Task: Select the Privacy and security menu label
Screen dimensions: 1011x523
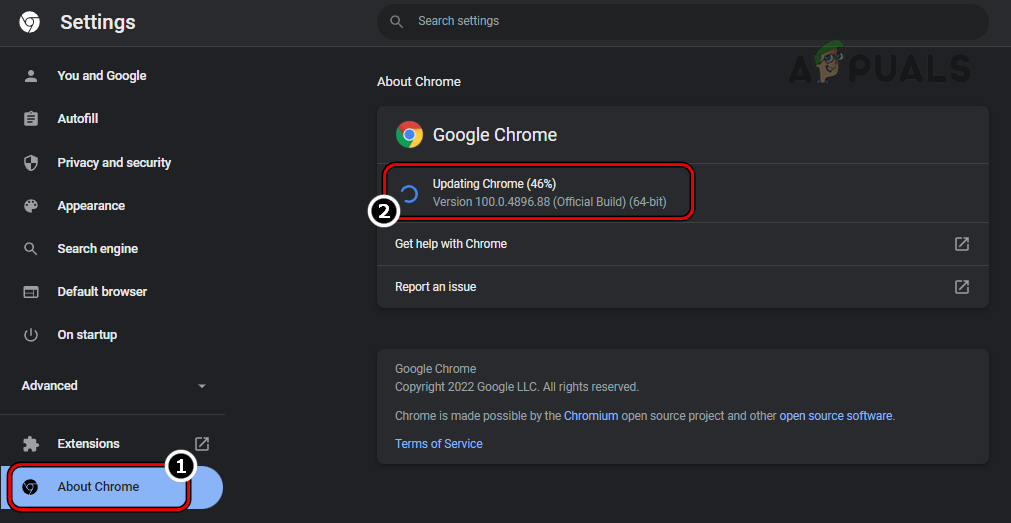Action: click(x=114, y=163)
